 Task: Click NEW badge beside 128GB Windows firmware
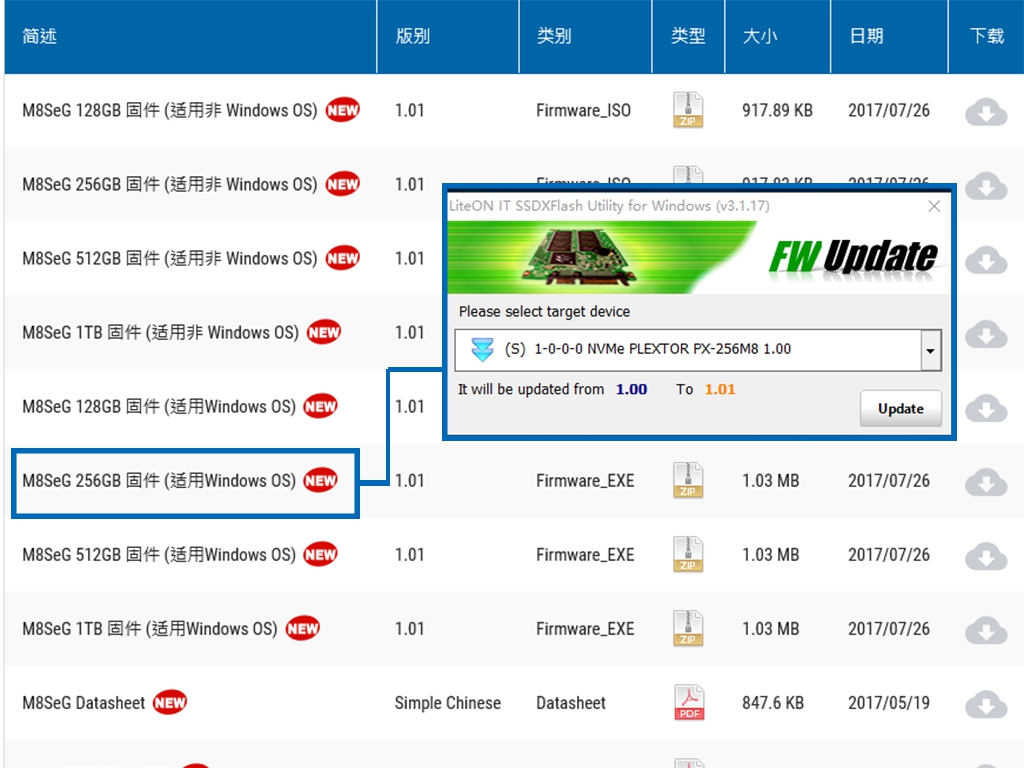(x=320, y=406)
